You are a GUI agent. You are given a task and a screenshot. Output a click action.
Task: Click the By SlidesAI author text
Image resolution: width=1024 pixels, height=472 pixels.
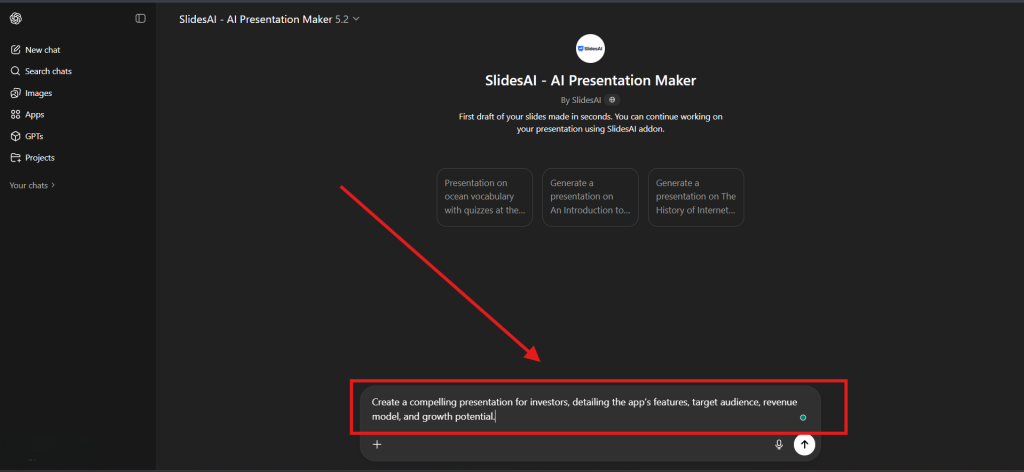[x=581, y=100]
